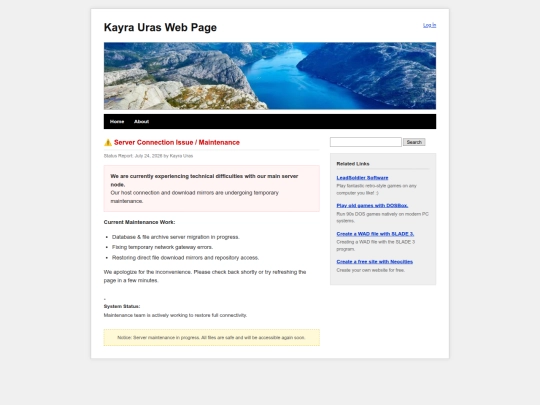Open the Home menu item
Screen dimensions: 540x405
click(117, 122)
